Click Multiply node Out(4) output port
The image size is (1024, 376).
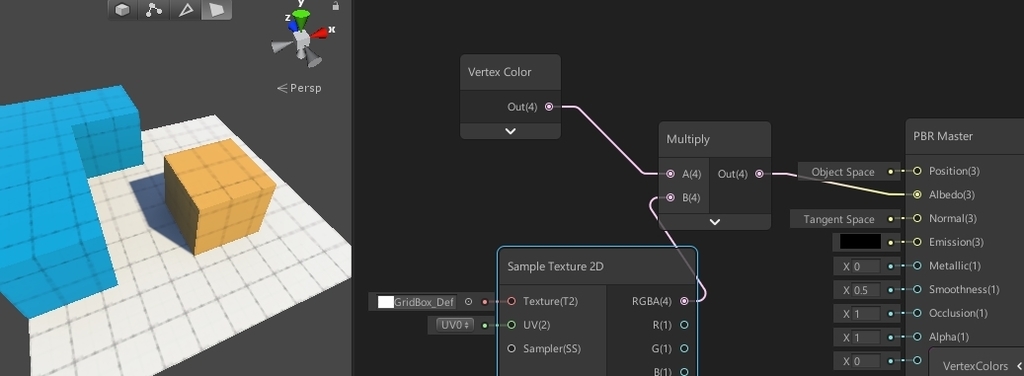759,174
